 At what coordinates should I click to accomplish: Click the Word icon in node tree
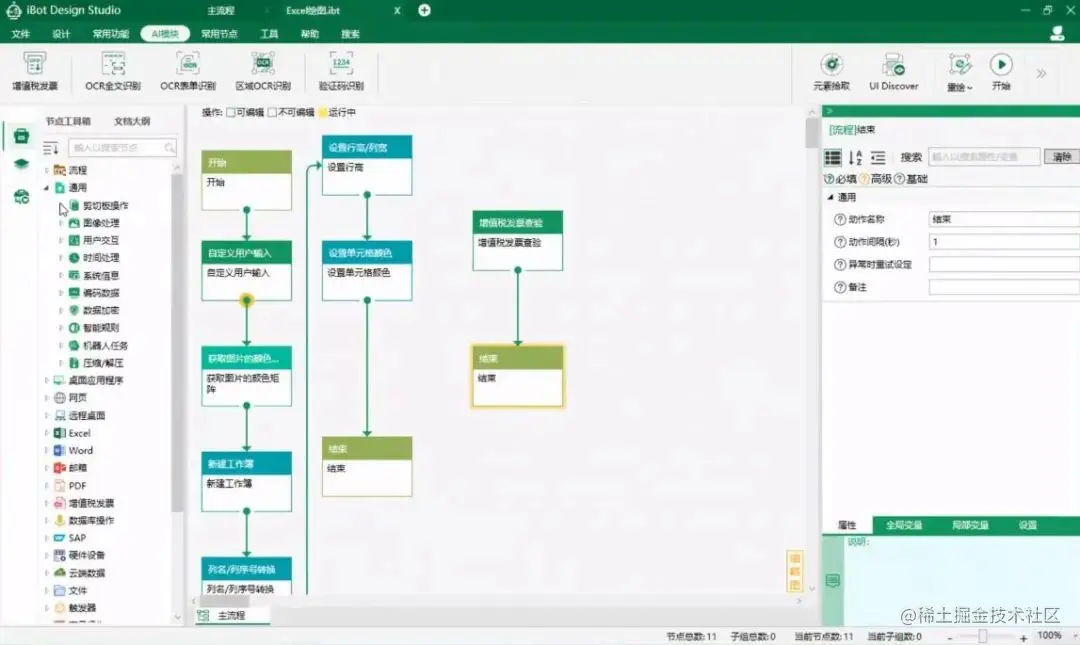coord(60,450)
